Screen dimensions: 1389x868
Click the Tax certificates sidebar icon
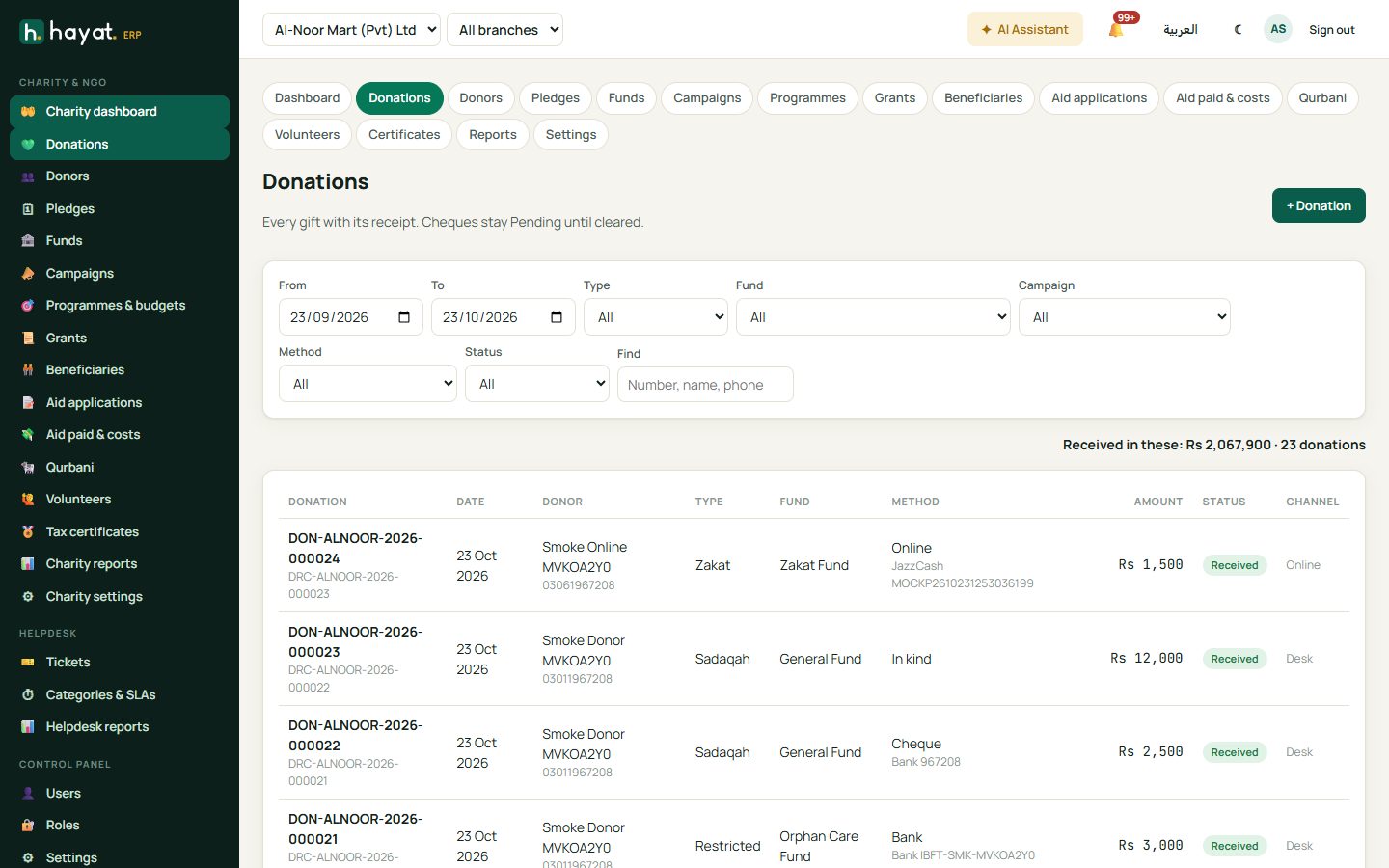click(28, 532)
